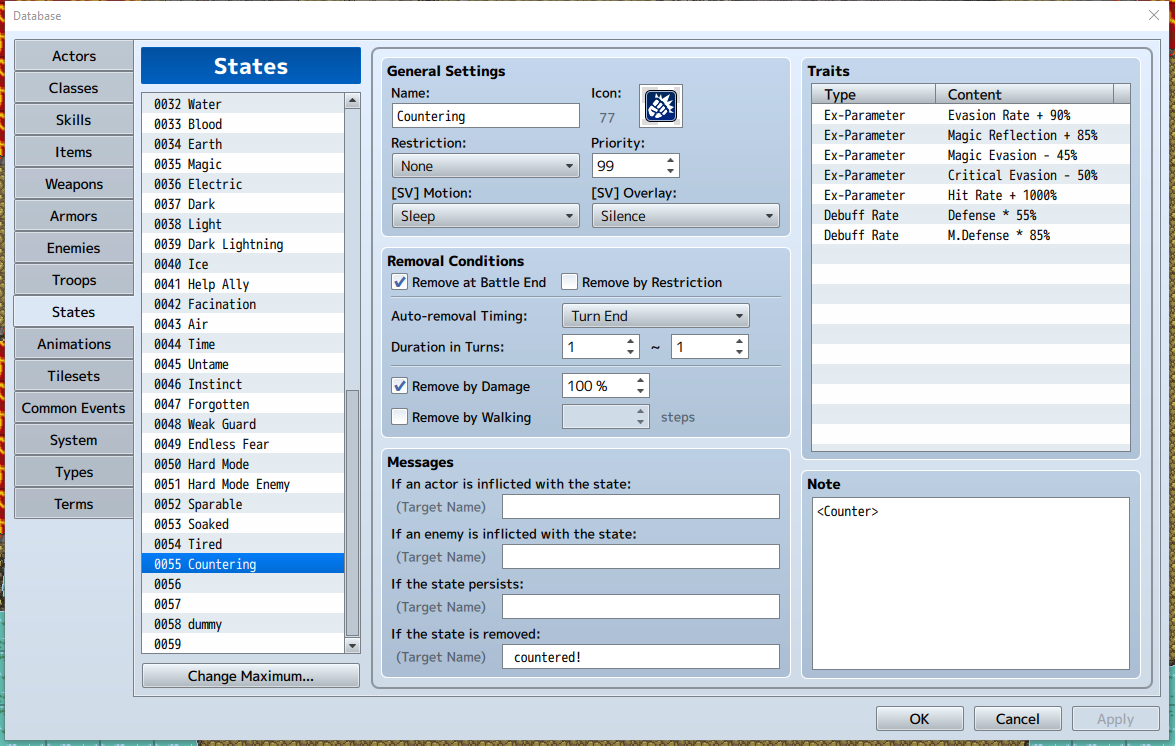Select state 0058 dummy
Screen dimensions: 1175x746
point(243,624)
